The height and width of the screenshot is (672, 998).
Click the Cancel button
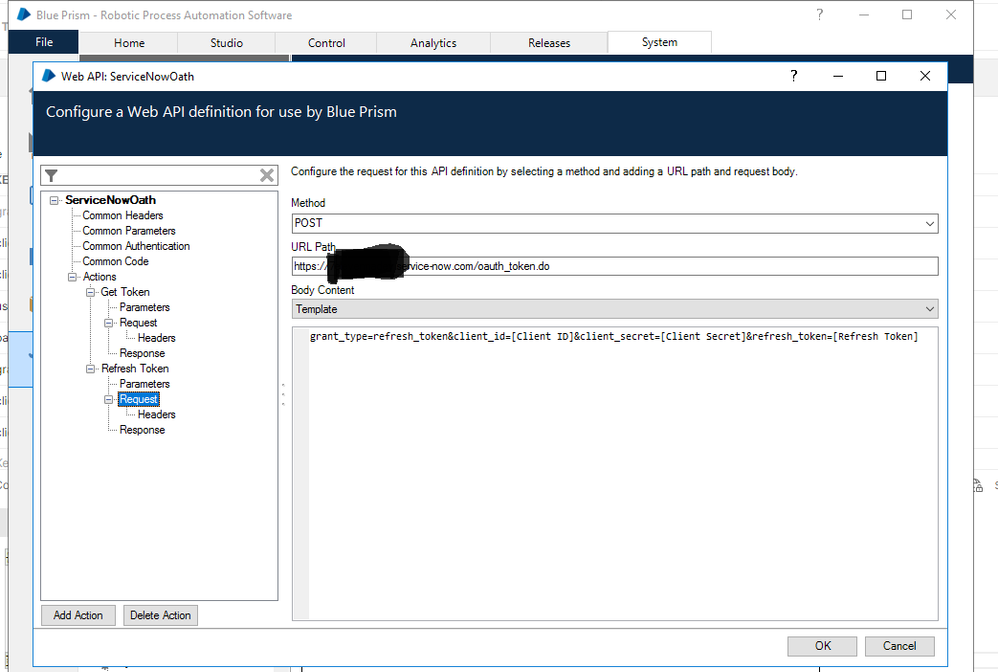pyautogui.click(x=899, y=646)
